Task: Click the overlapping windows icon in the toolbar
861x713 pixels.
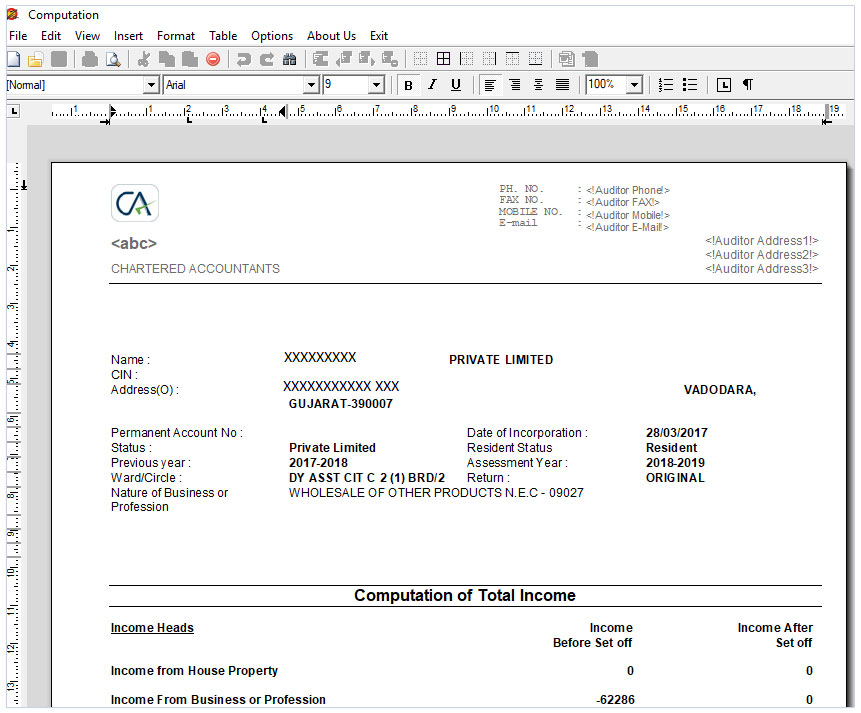Action: pyautogui.click(x=566, y=59)
